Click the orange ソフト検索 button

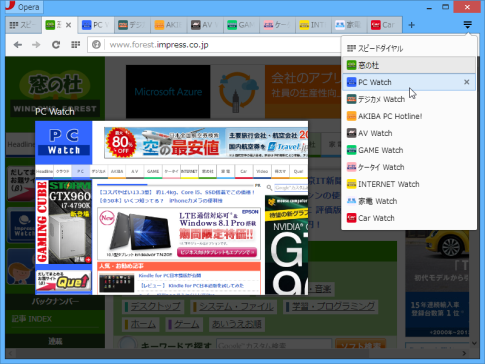pos(361,345)
